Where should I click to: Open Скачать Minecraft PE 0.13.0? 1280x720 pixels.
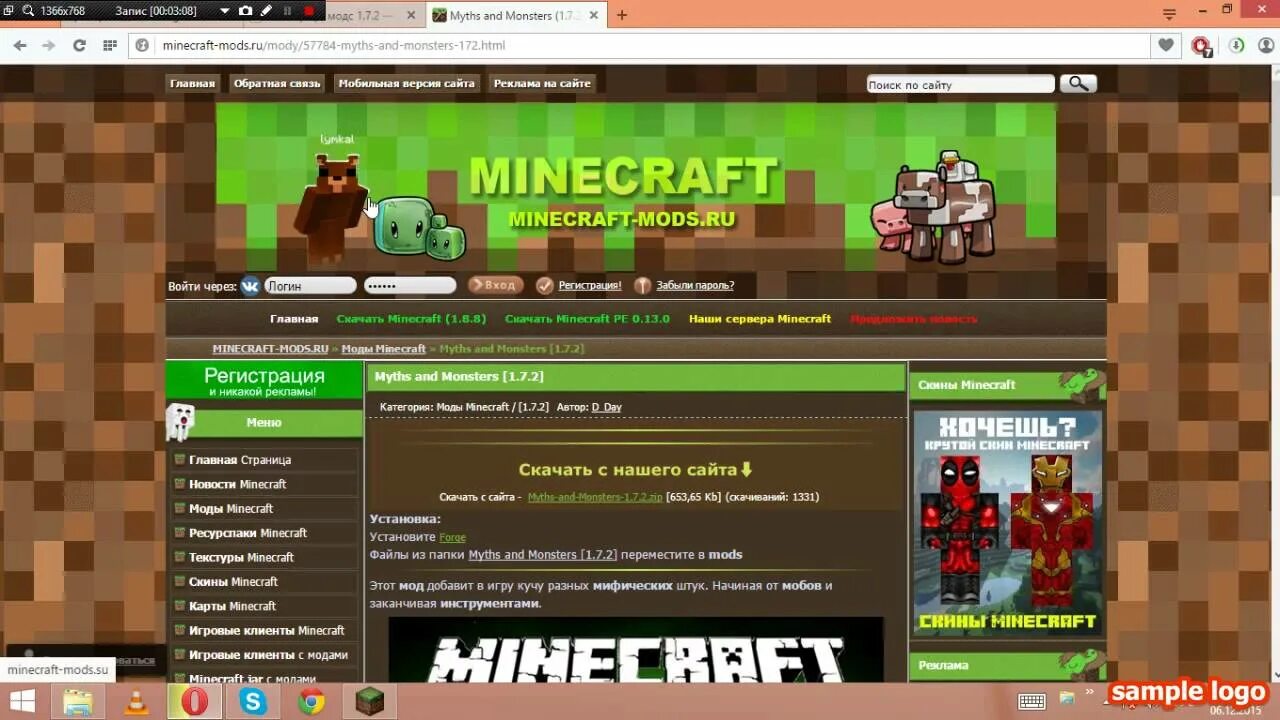pos(587,319)
